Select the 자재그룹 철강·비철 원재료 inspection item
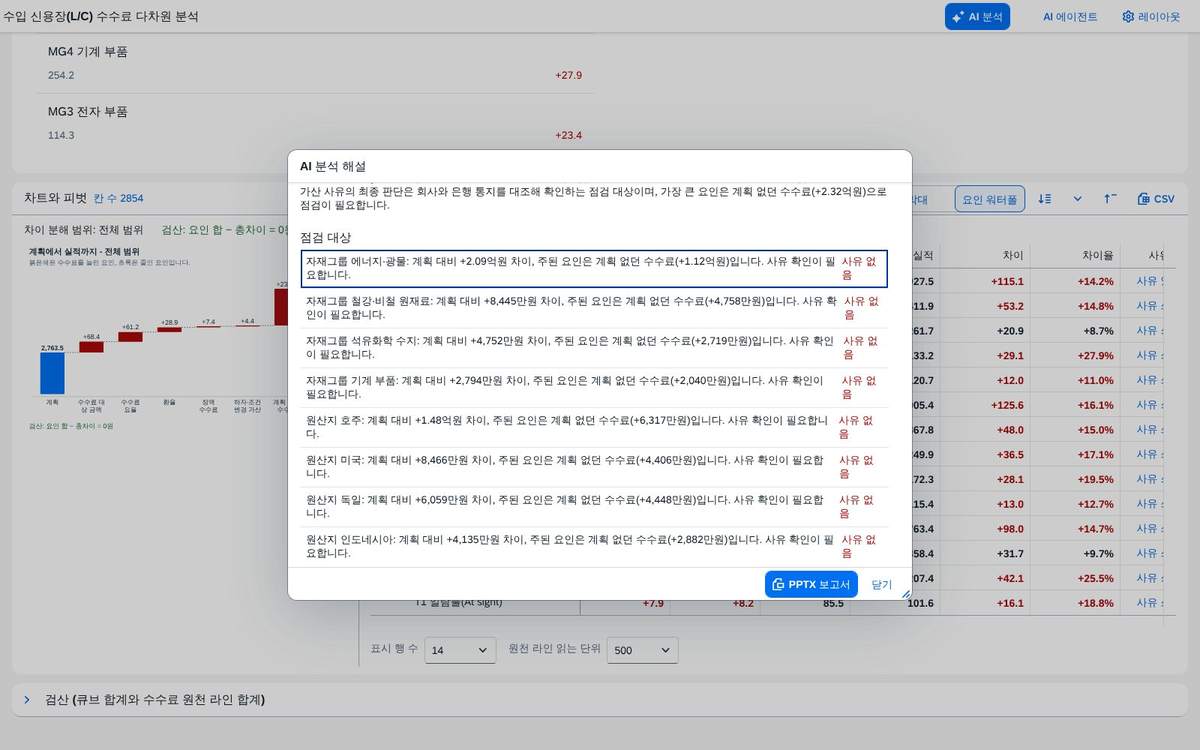The height and width of the screenshot is (750, 1200). coord(594,308)
